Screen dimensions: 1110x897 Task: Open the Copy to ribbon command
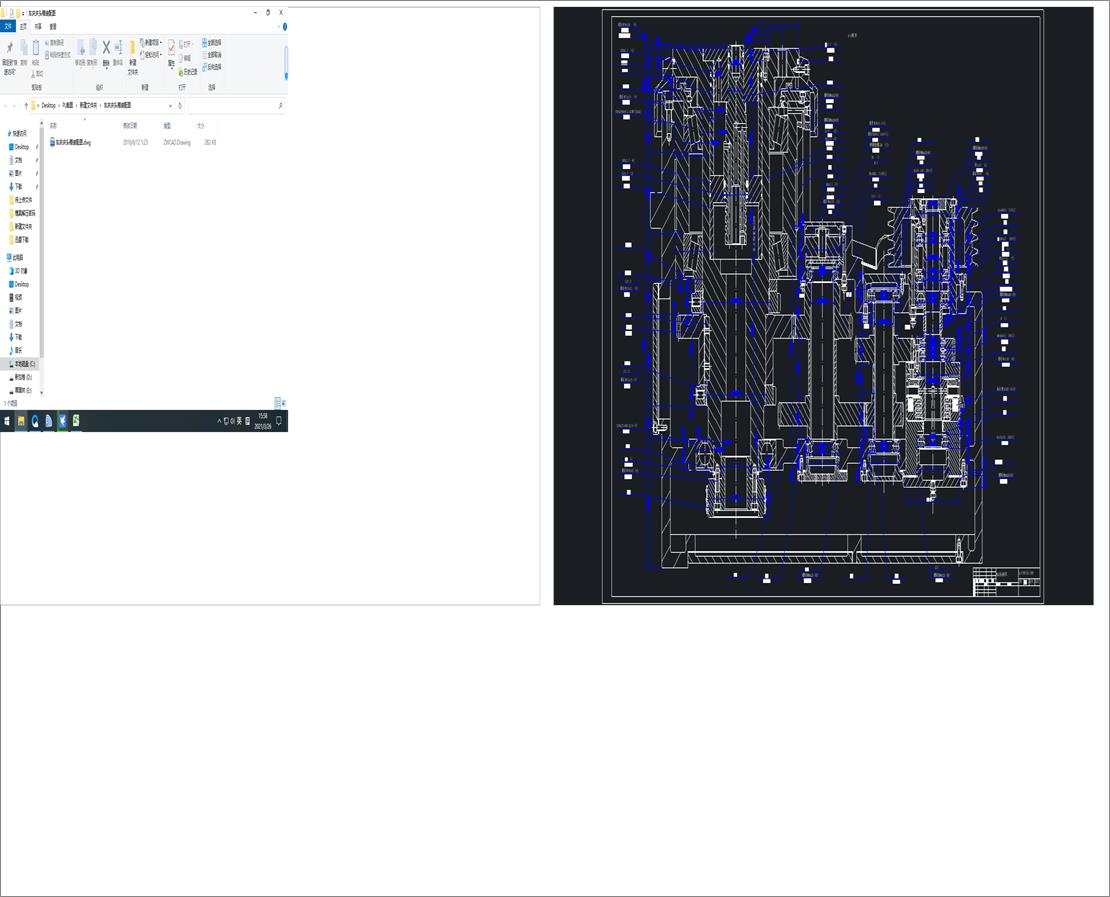pyautogui.click(x=92, y=52)
